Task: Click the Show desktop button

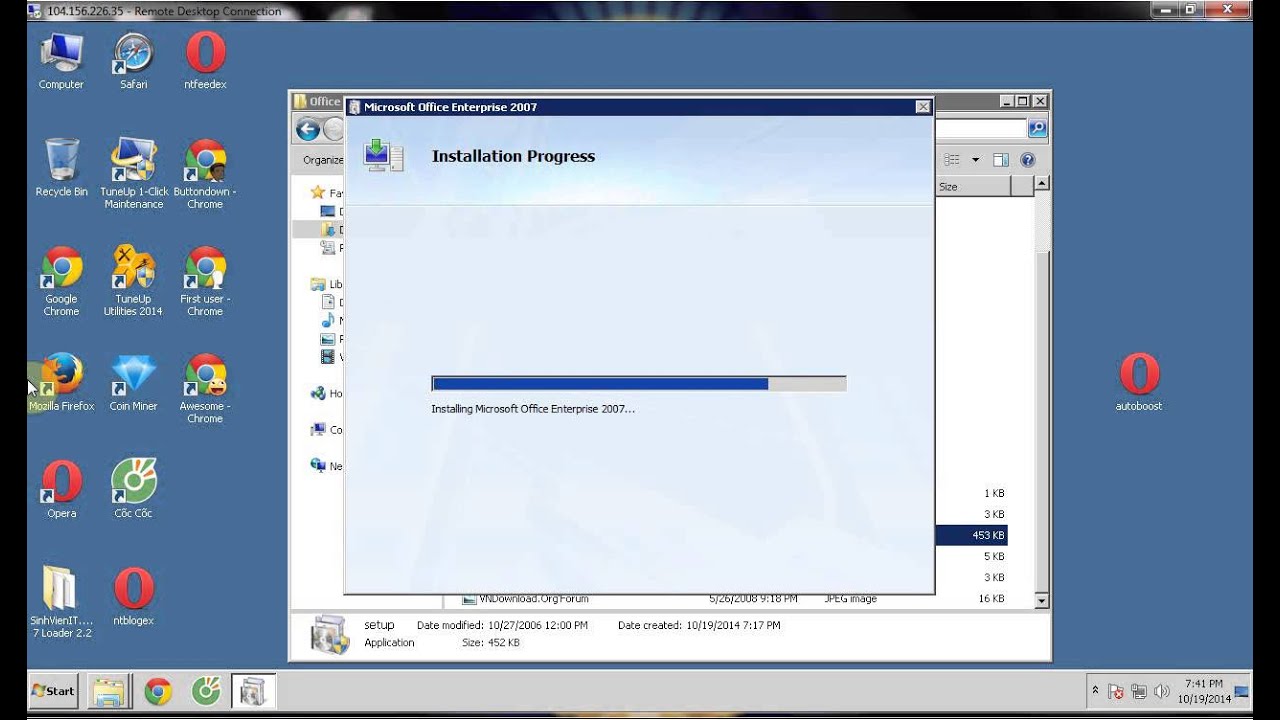Action: click(1242, 691)
